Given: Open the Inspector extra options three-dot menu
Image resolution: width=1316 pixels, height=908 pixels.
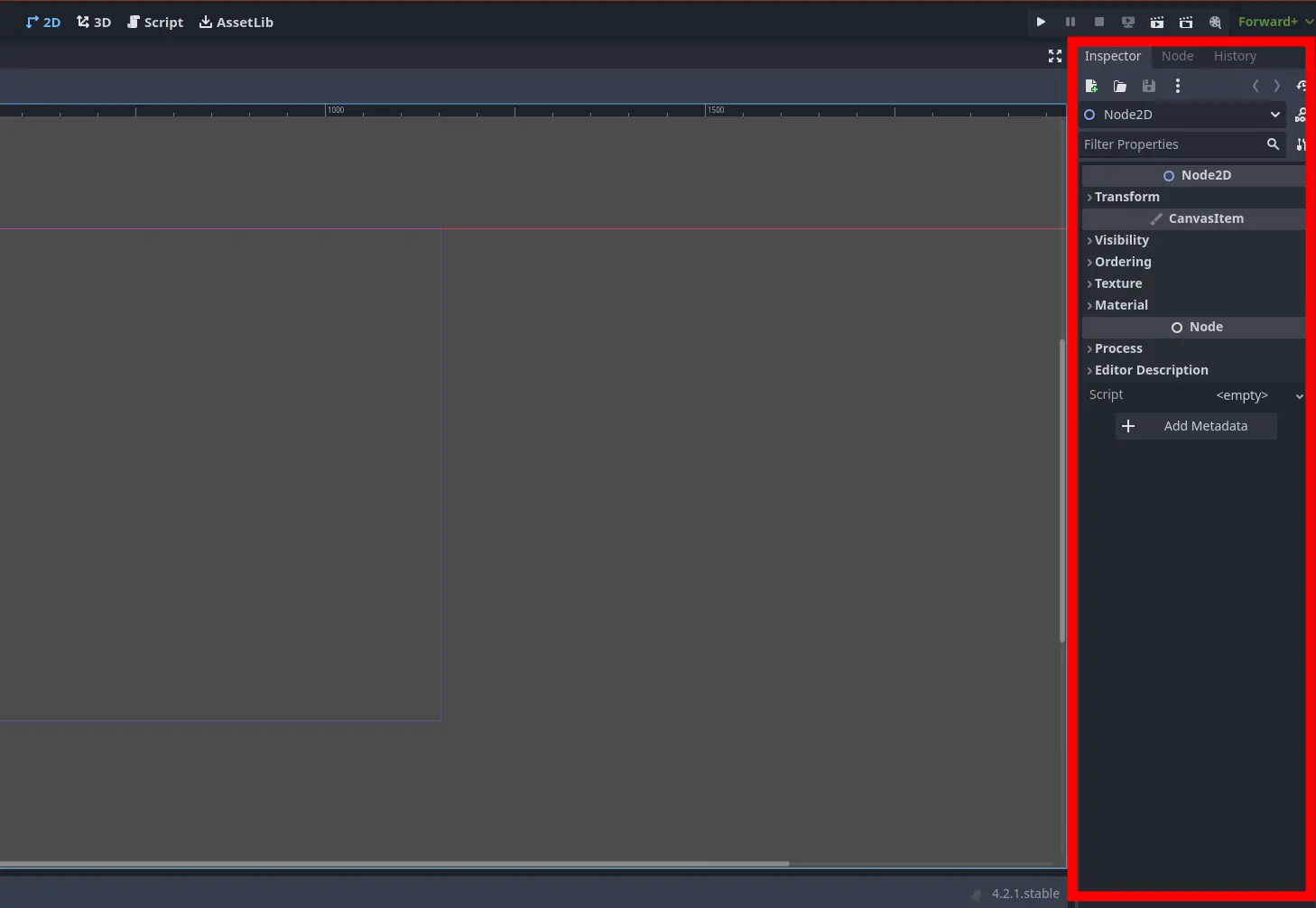Looking at the screenshot, I should tap(1177, 86).
